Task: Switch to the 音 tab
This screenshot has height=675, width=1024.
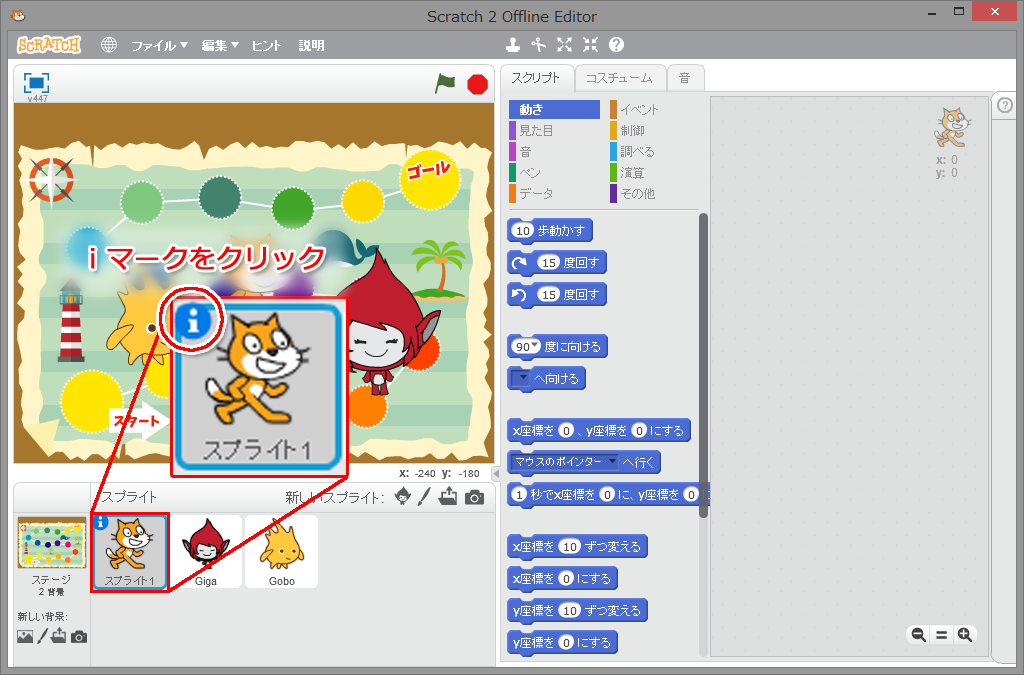Action: [x=684, y=78]
